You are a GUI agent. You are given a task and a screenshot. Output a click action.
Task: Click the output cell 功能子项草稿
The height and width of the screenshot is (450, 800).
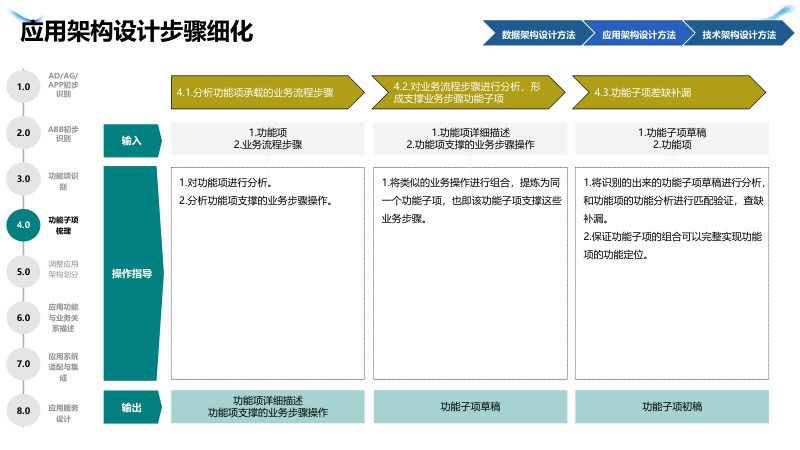[x=470, y=407]
